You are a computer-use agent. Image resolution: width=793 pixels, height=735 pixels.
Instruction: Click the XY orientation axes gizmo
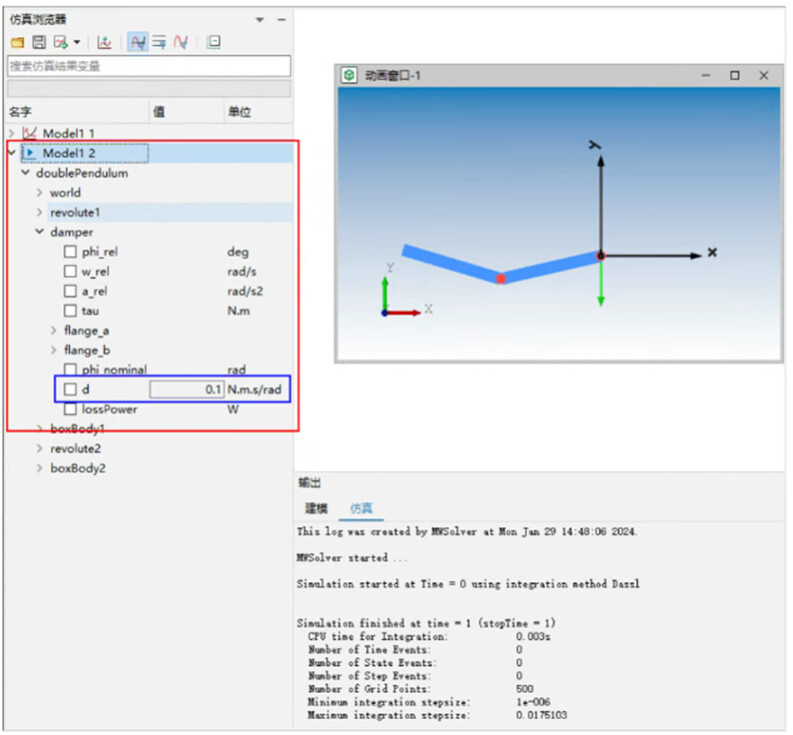coord(407,291)
